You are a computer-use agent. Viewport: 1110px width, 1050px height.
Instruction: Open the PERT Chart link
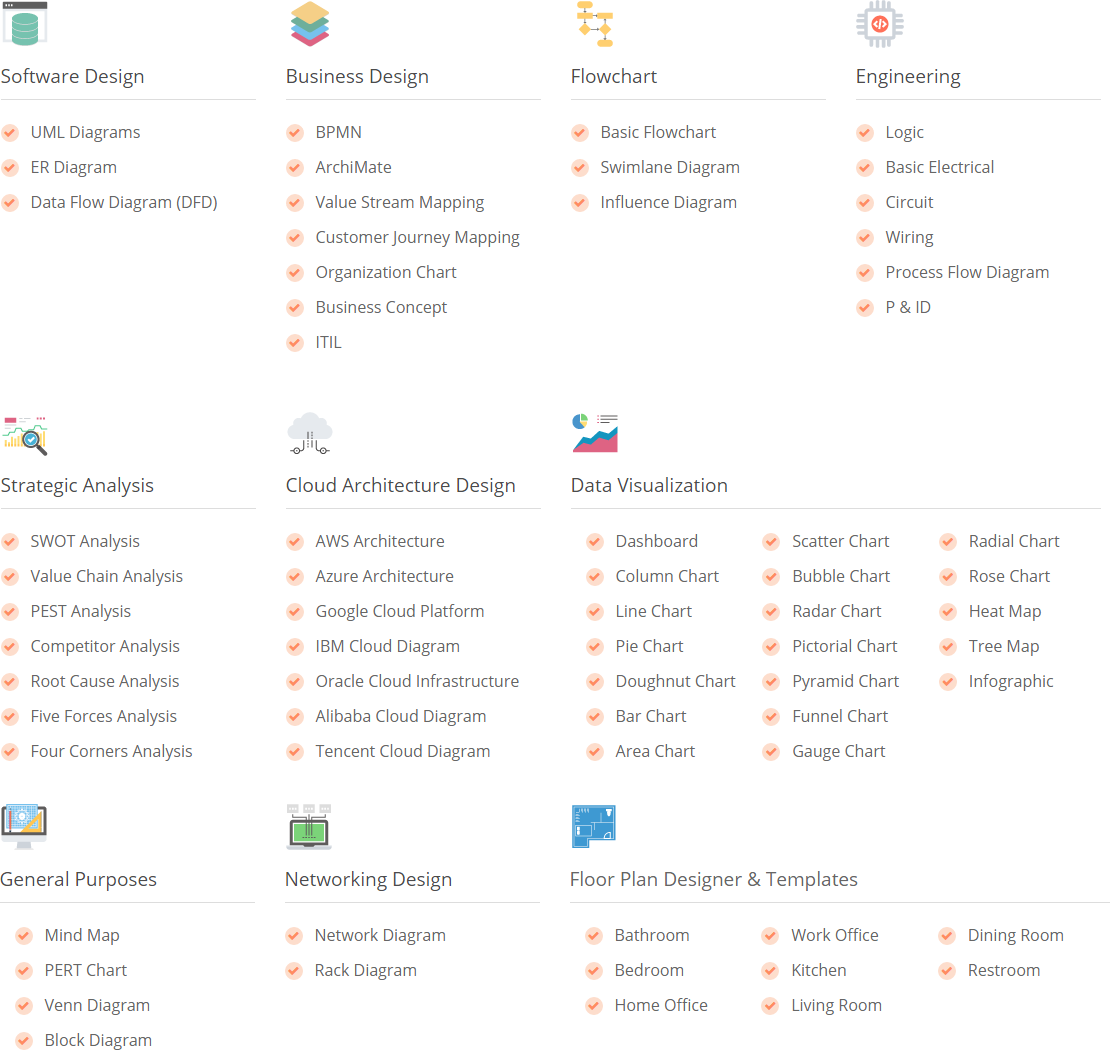coord(86,971)
